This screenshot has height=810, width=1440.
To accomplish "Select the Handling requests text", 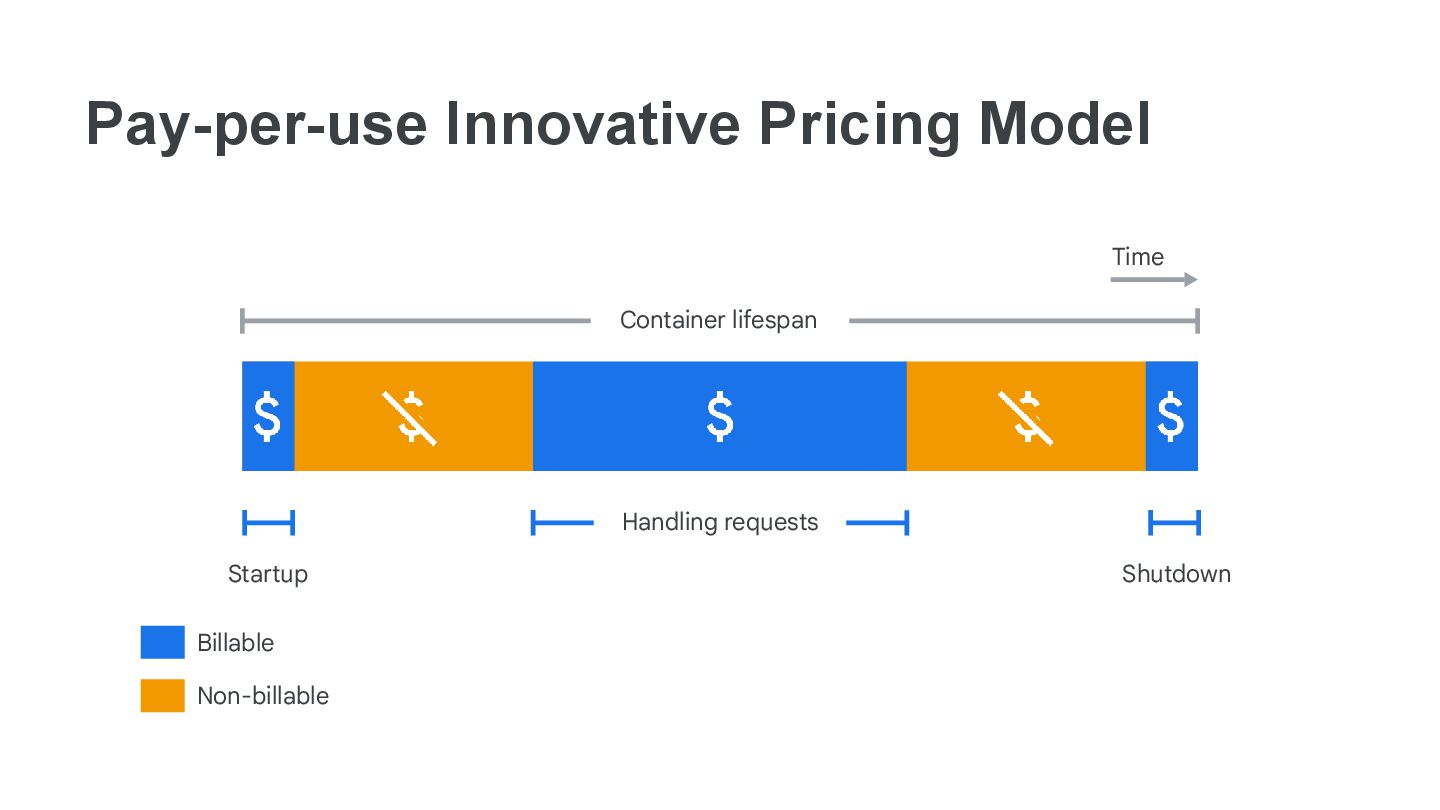I will (720, 522).
